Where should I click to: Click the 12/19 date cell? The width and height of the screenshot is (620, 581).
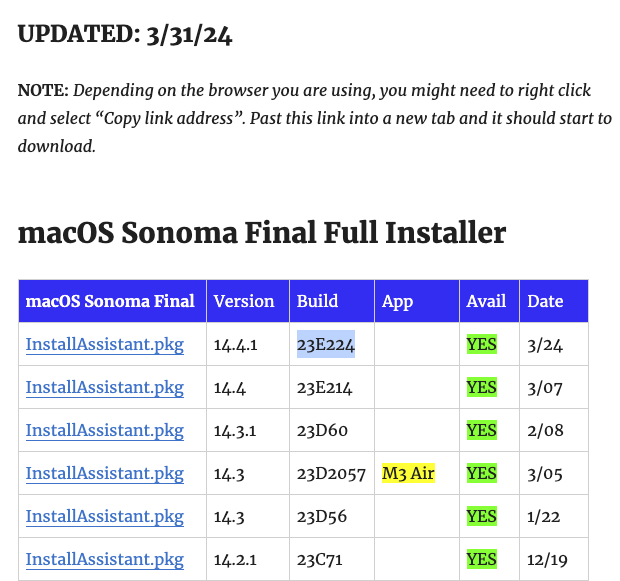click(x=547, y=559)
